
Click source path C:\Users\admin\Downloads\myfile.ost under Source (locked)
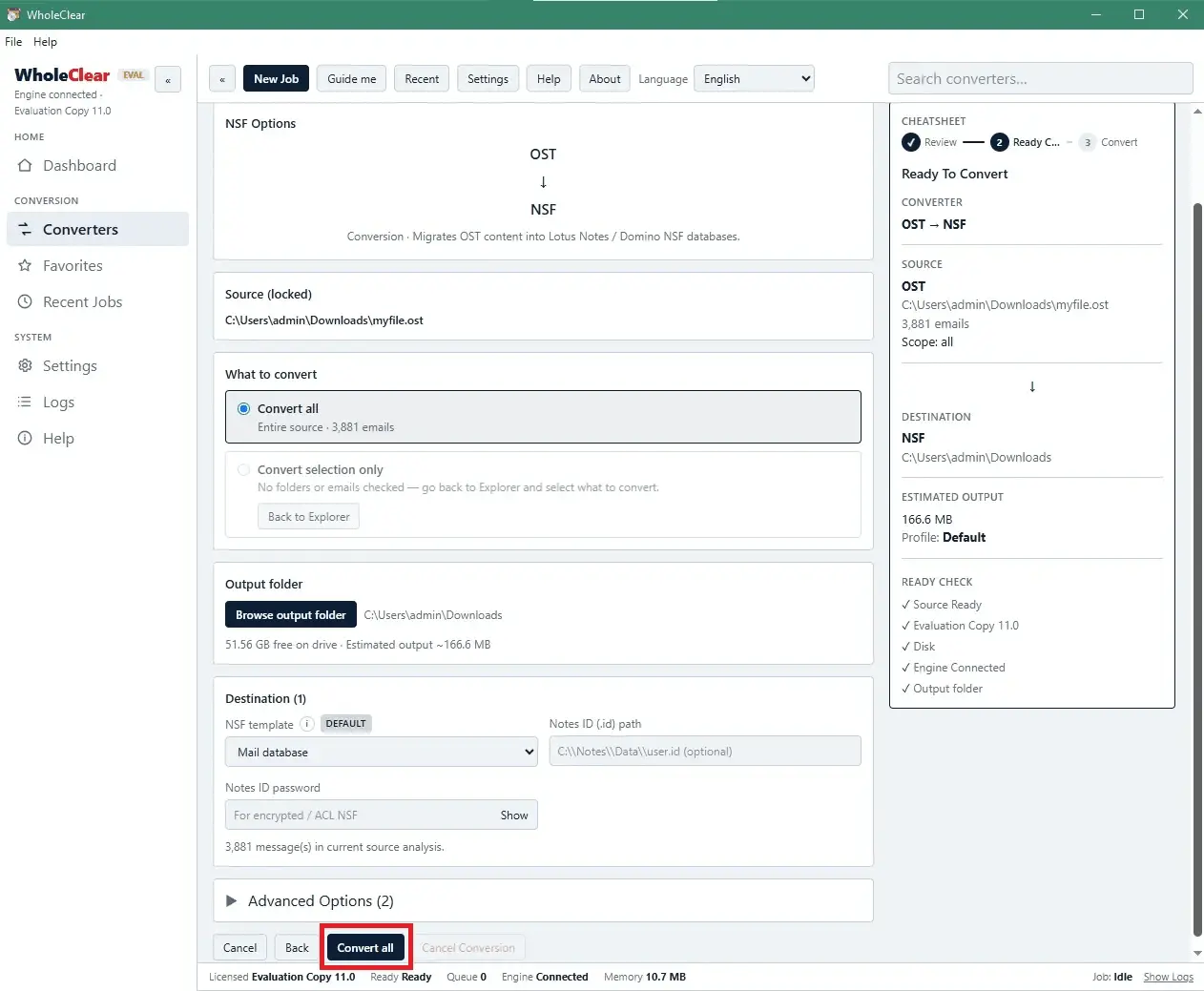coord(324,320)
